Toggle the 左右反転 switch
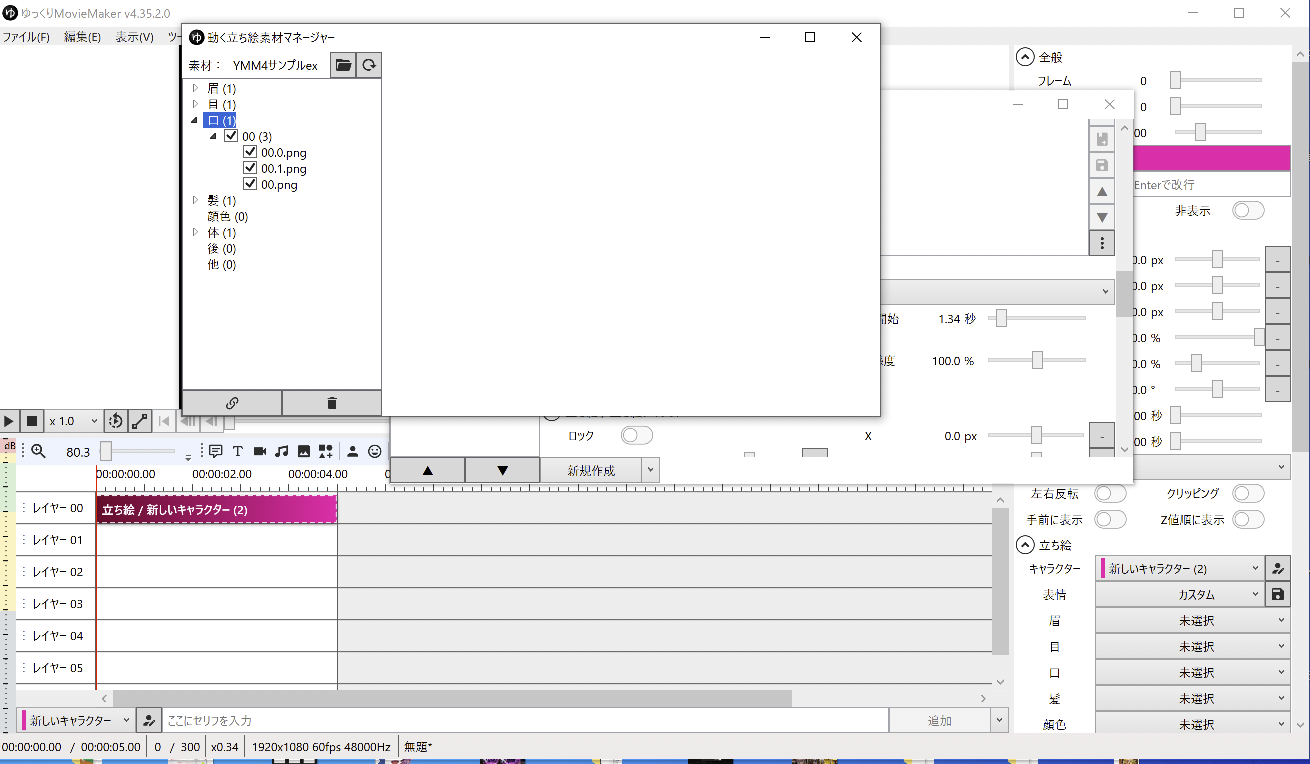Viewport: 1310px width, 764px height. tap(1110, 494)
